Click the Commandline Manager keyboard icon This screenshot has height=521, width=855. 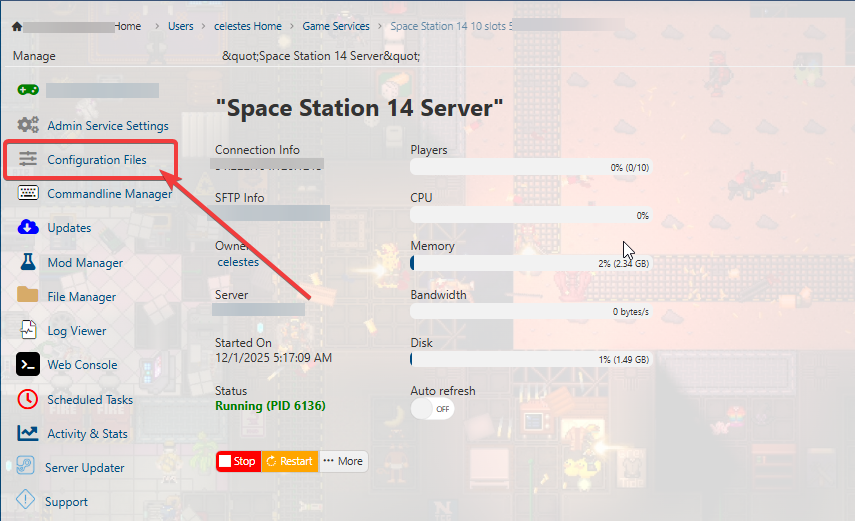28,194
